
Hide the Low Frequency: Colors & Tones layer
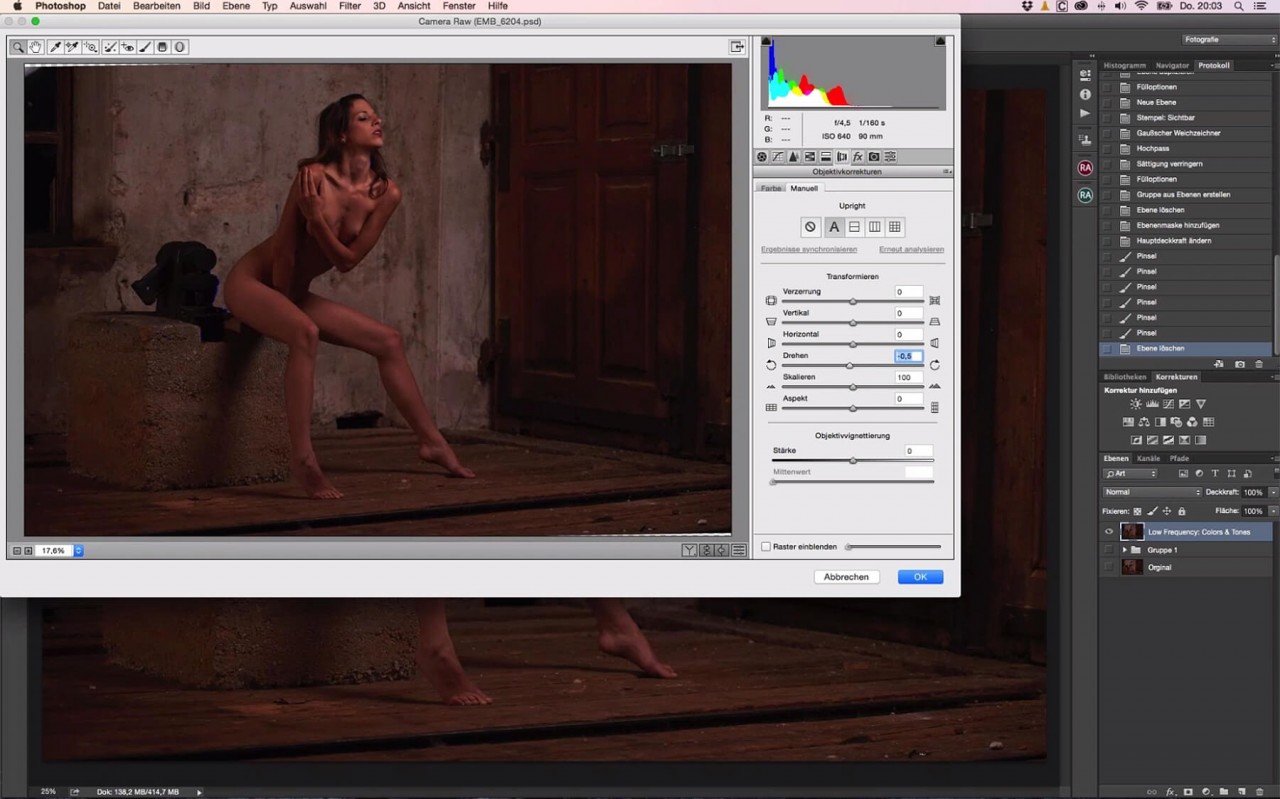1108,532
